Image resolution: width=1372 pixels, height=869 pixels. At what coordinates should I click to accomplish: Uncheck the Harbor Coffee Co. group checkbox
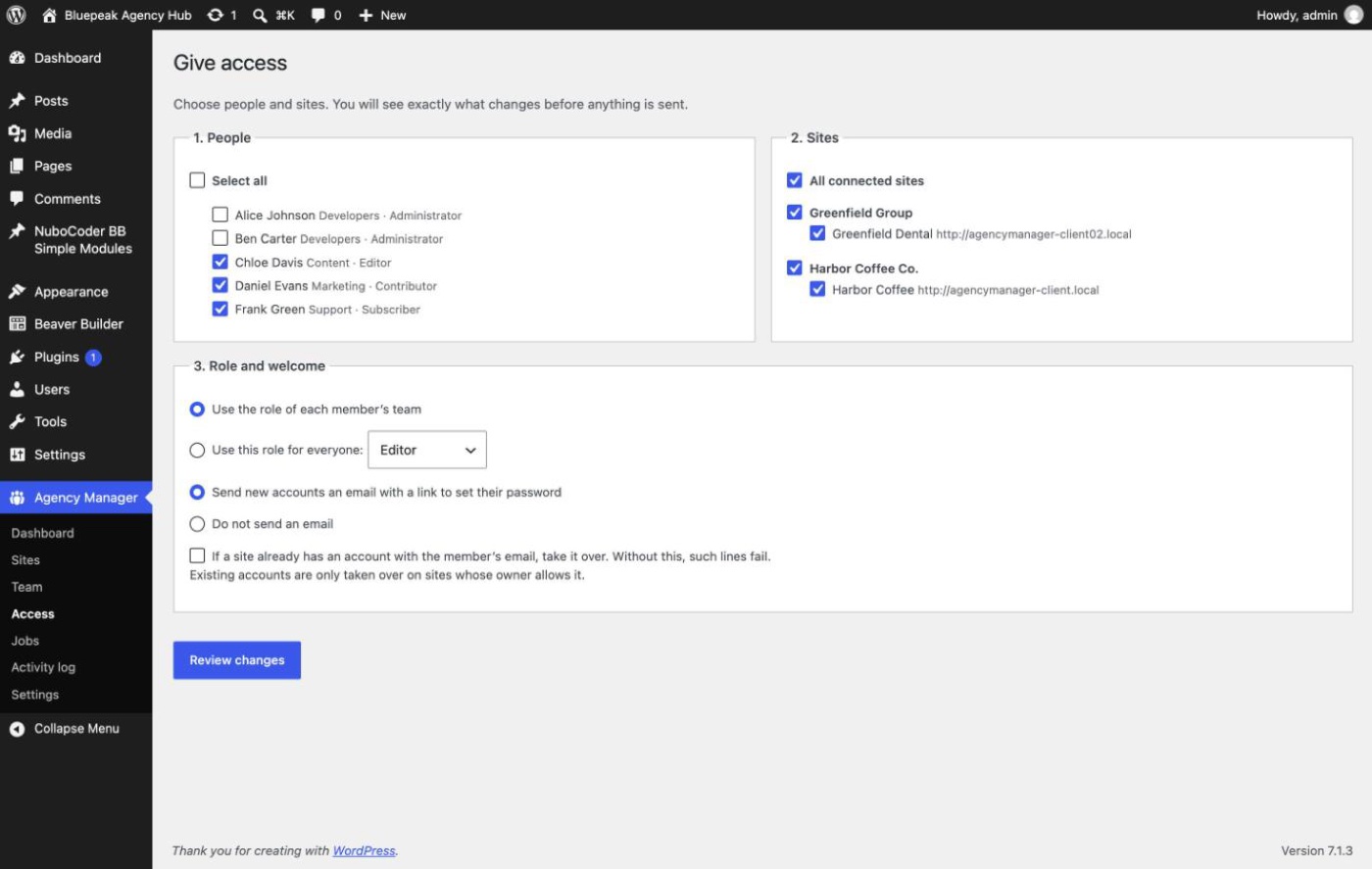click(x=795, y=267)
